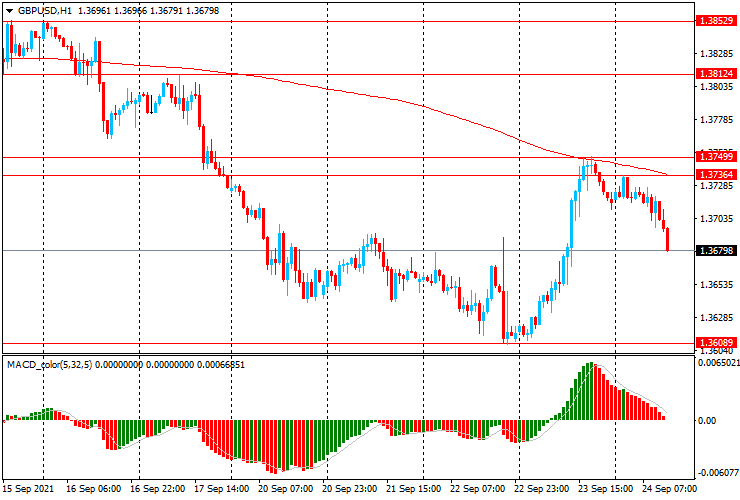Select the MACD scale value -0.006077
This screenshot has width=740, height=500.
pyautogui.click(x=717, y=473)
